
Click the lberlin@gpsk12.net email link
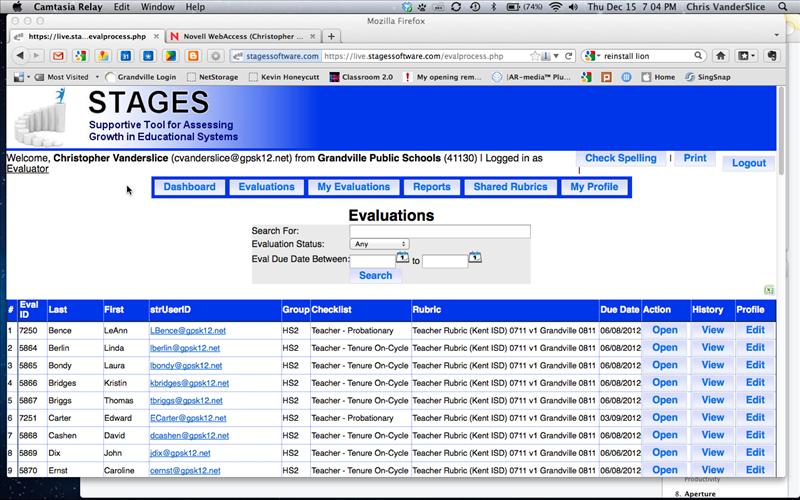pyautogui.click(x=185, y=348)
